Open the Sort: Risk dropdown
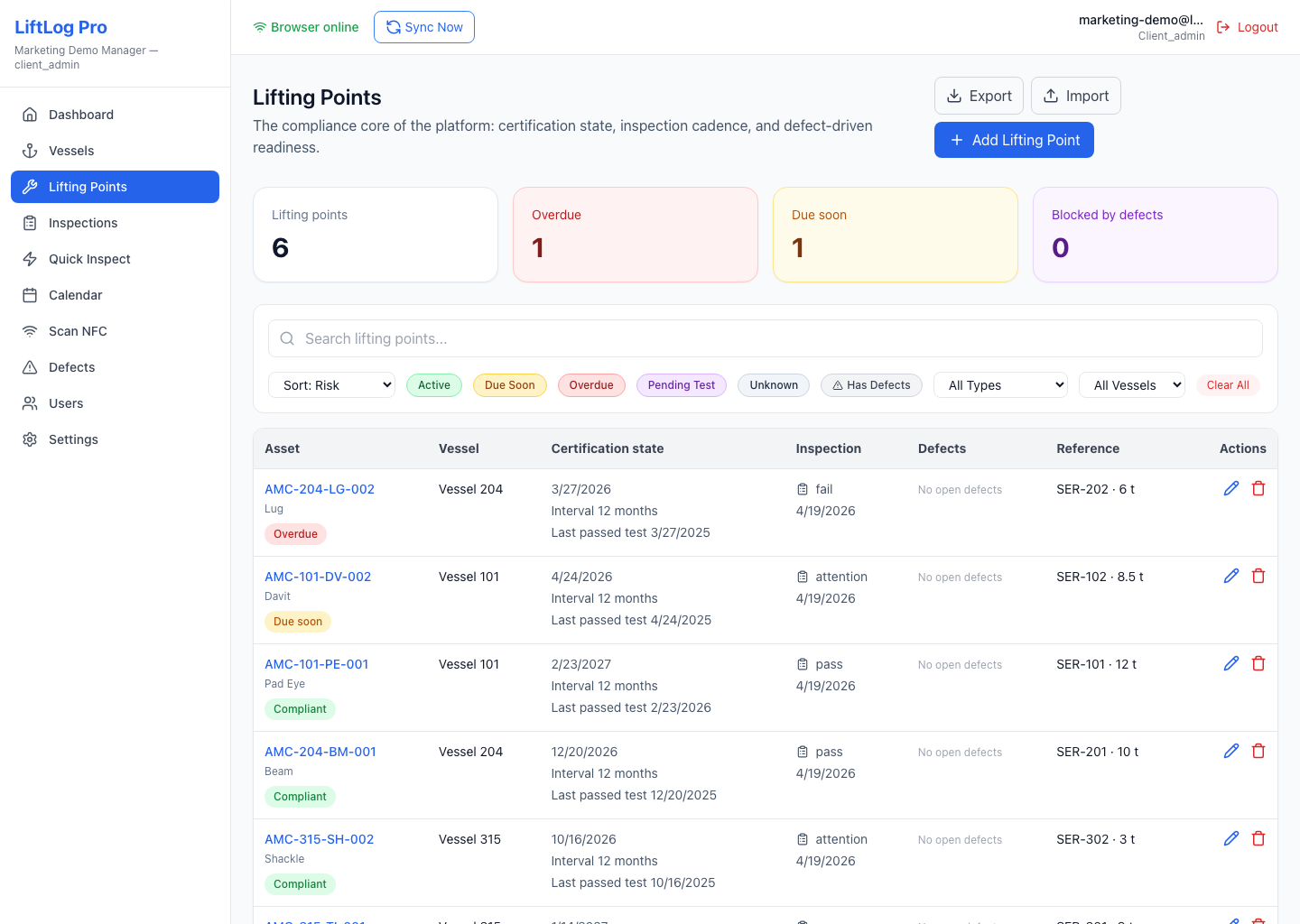1300x924 pixels. (331, 385)
